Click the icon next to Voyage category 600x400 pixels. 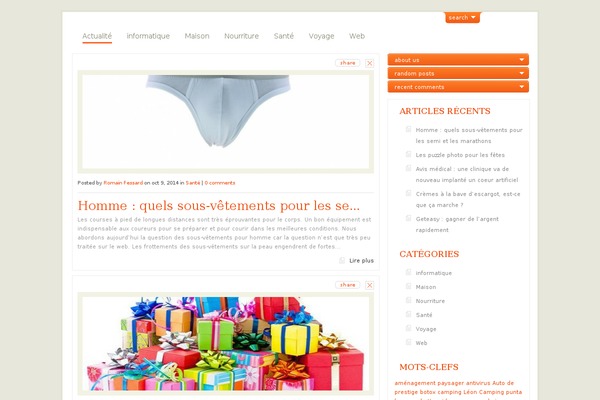click(408, 328)
